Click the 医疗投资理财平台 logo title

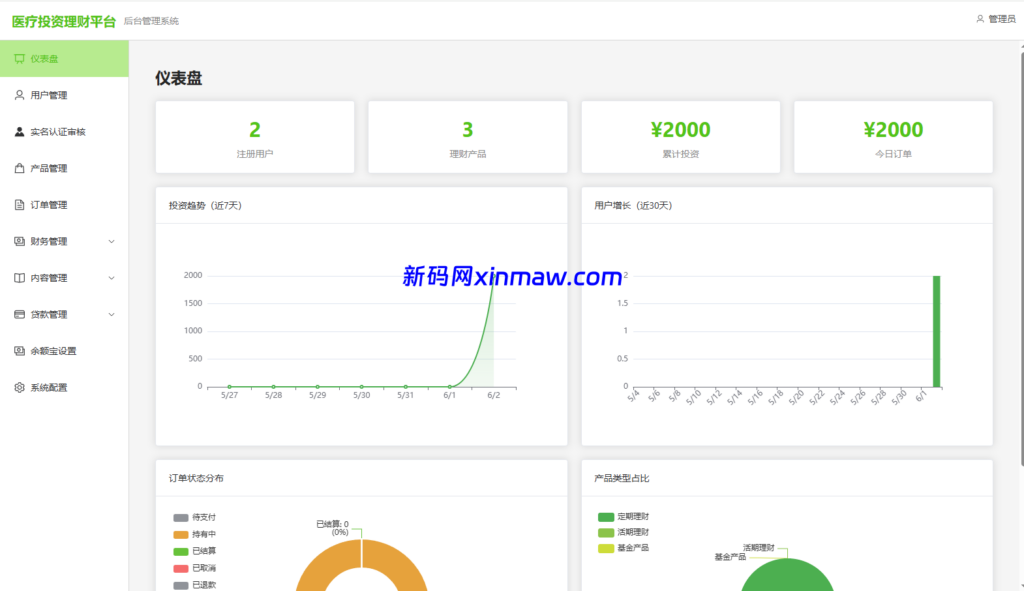click(x=63, y=22)
